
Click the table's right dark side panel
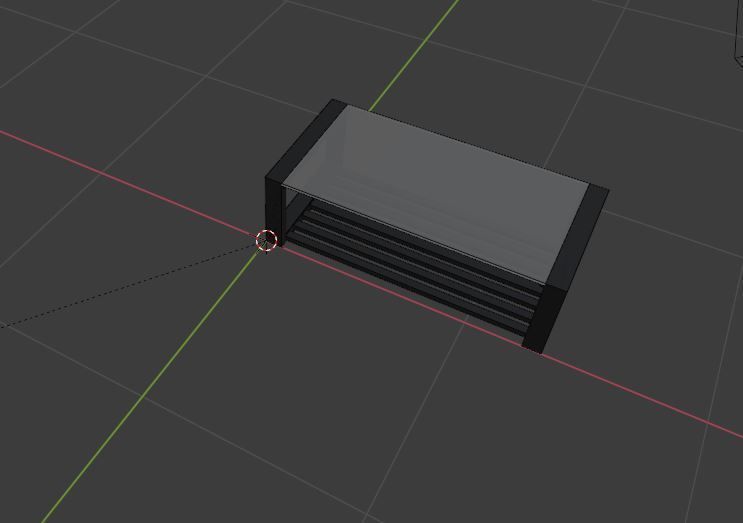pyautogui.click(x=566, y=268)
